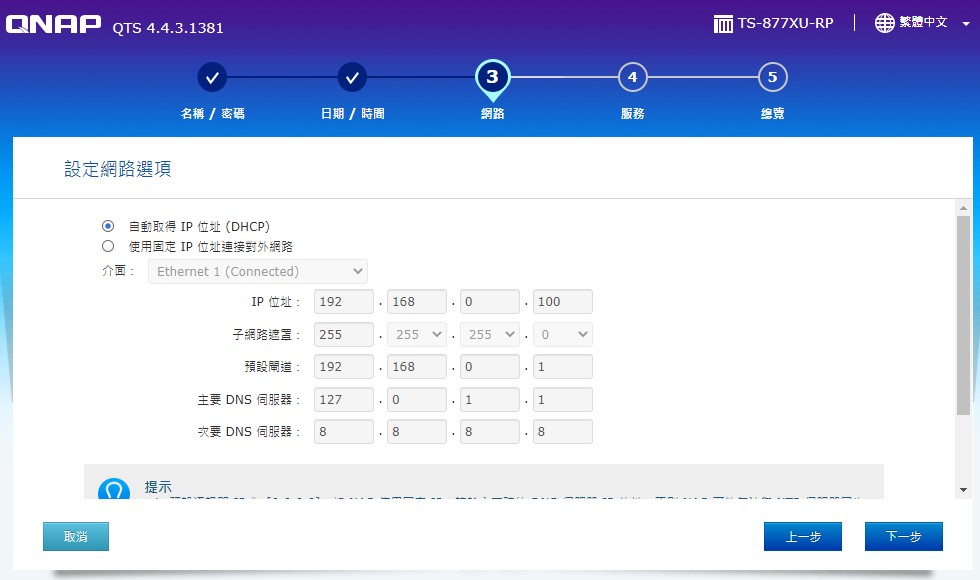Click the QNAP logo

point(53,24)
